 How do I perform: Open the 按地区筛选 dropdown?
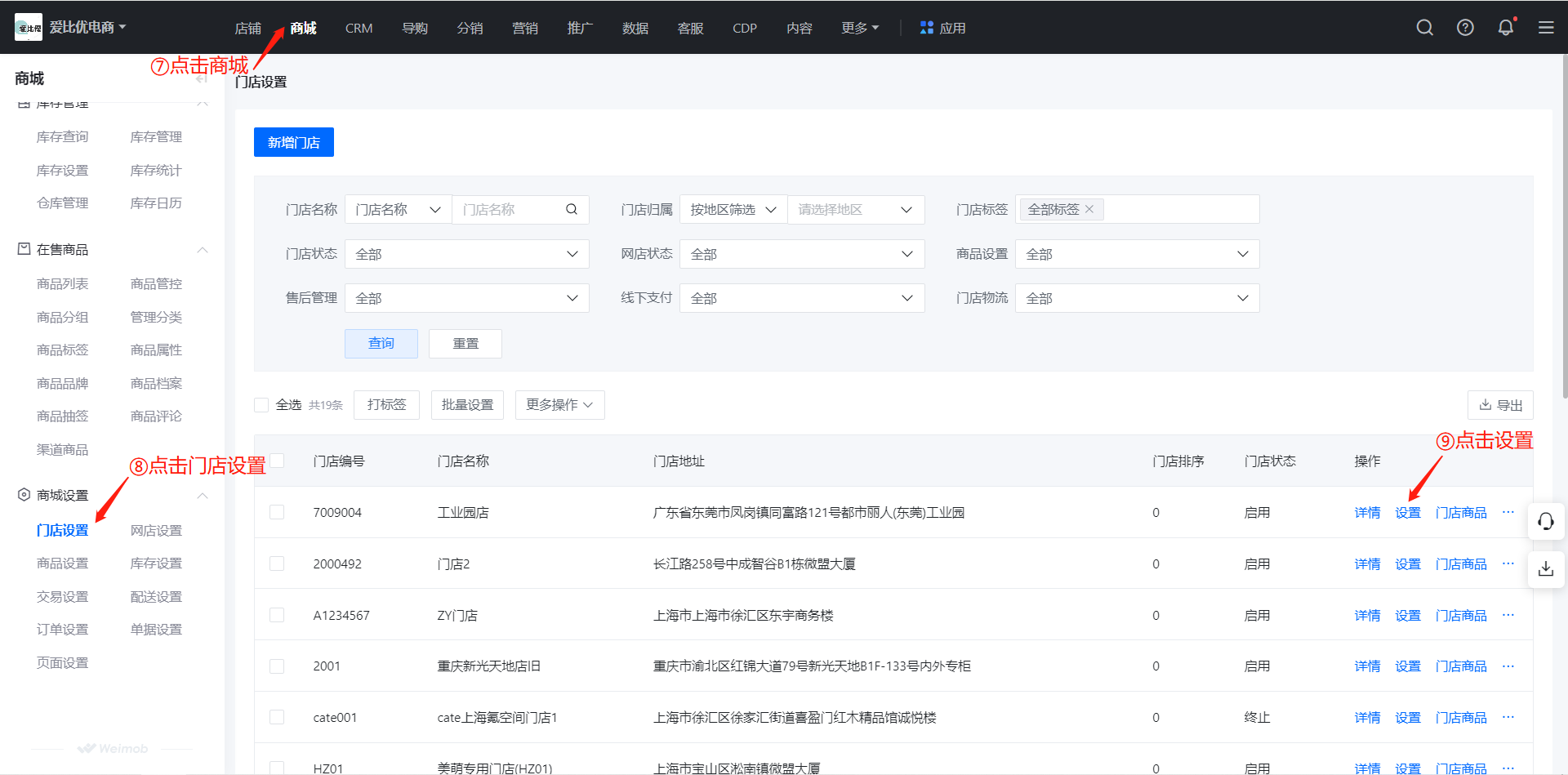(x=733, y=209)
